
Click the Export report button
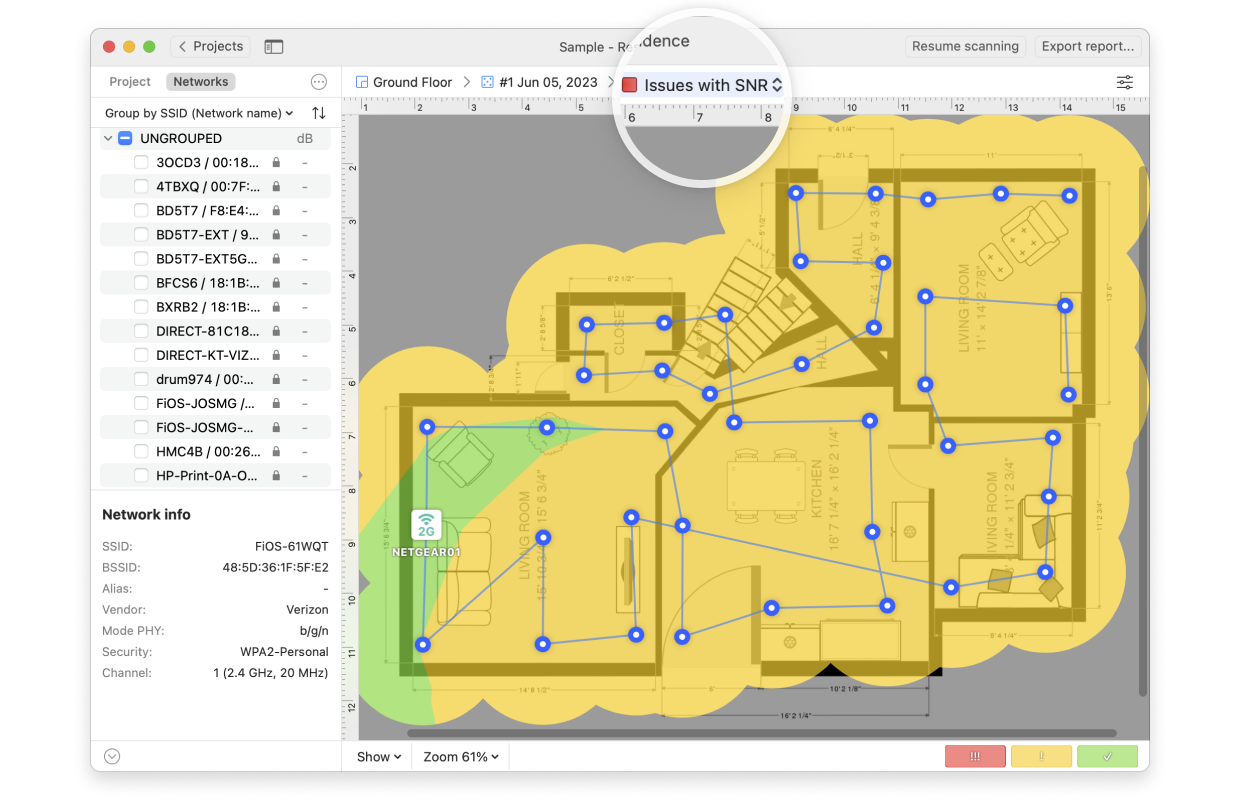[x=1087, y=46]
